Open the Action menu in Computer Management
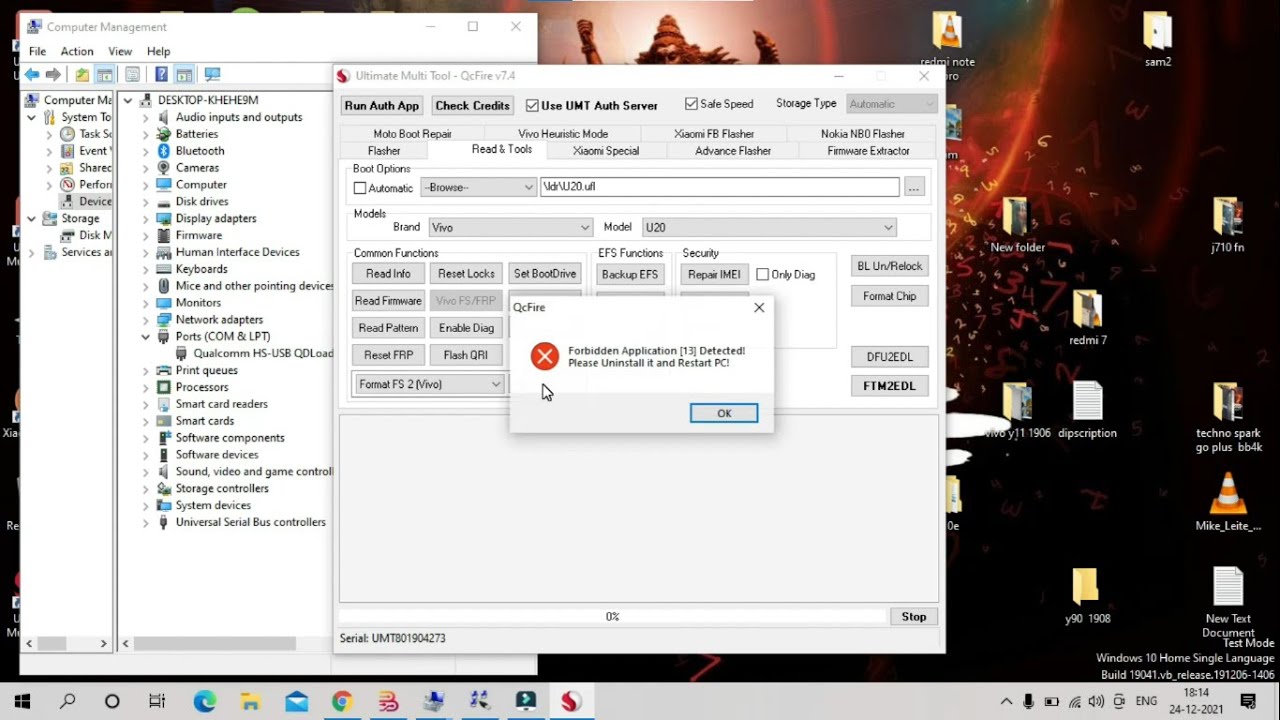This screenshot has height=720, width=1280. [77, 51]
